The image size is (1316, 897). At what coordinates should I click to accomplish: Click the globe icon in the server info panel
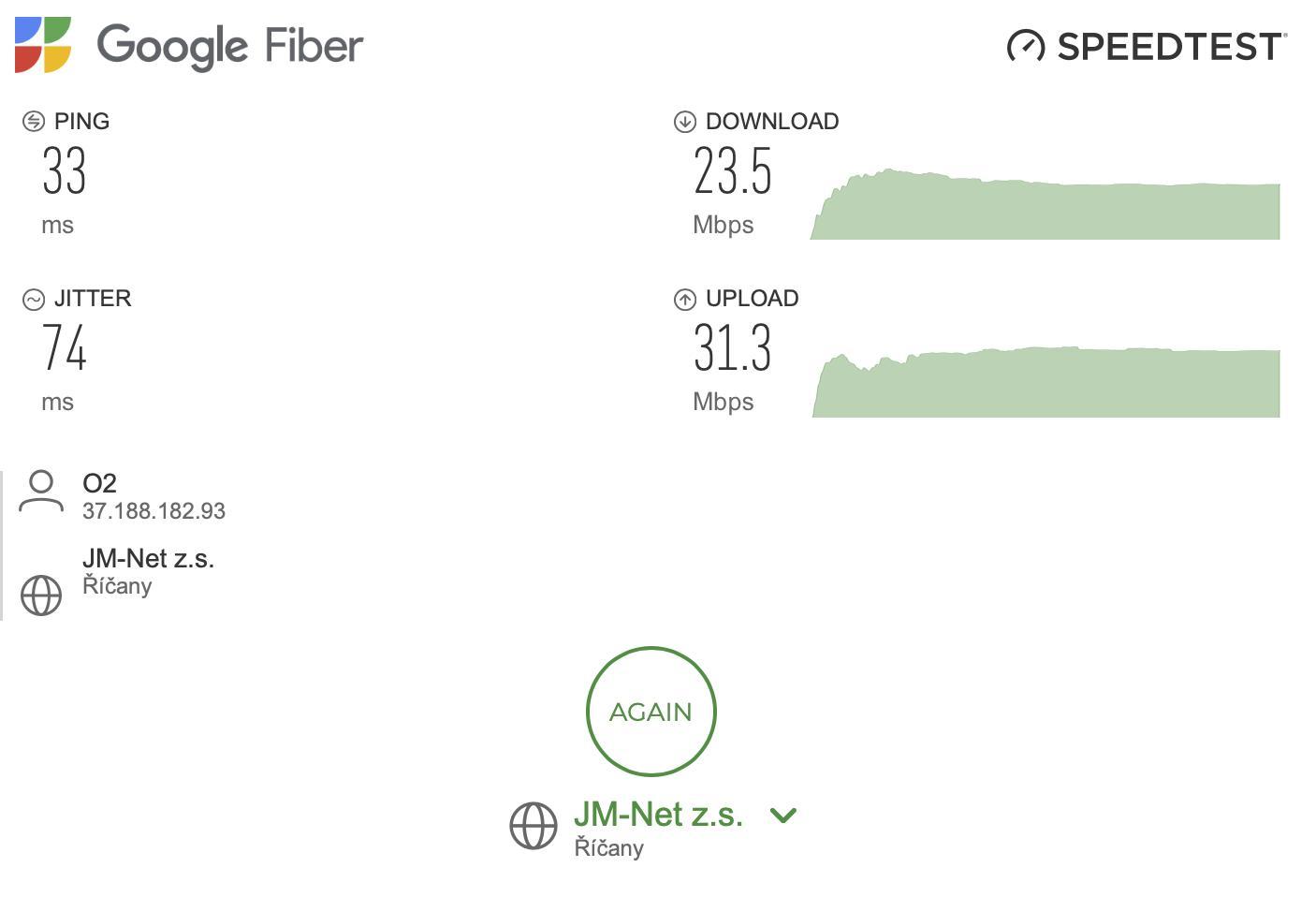click(41, 595)
